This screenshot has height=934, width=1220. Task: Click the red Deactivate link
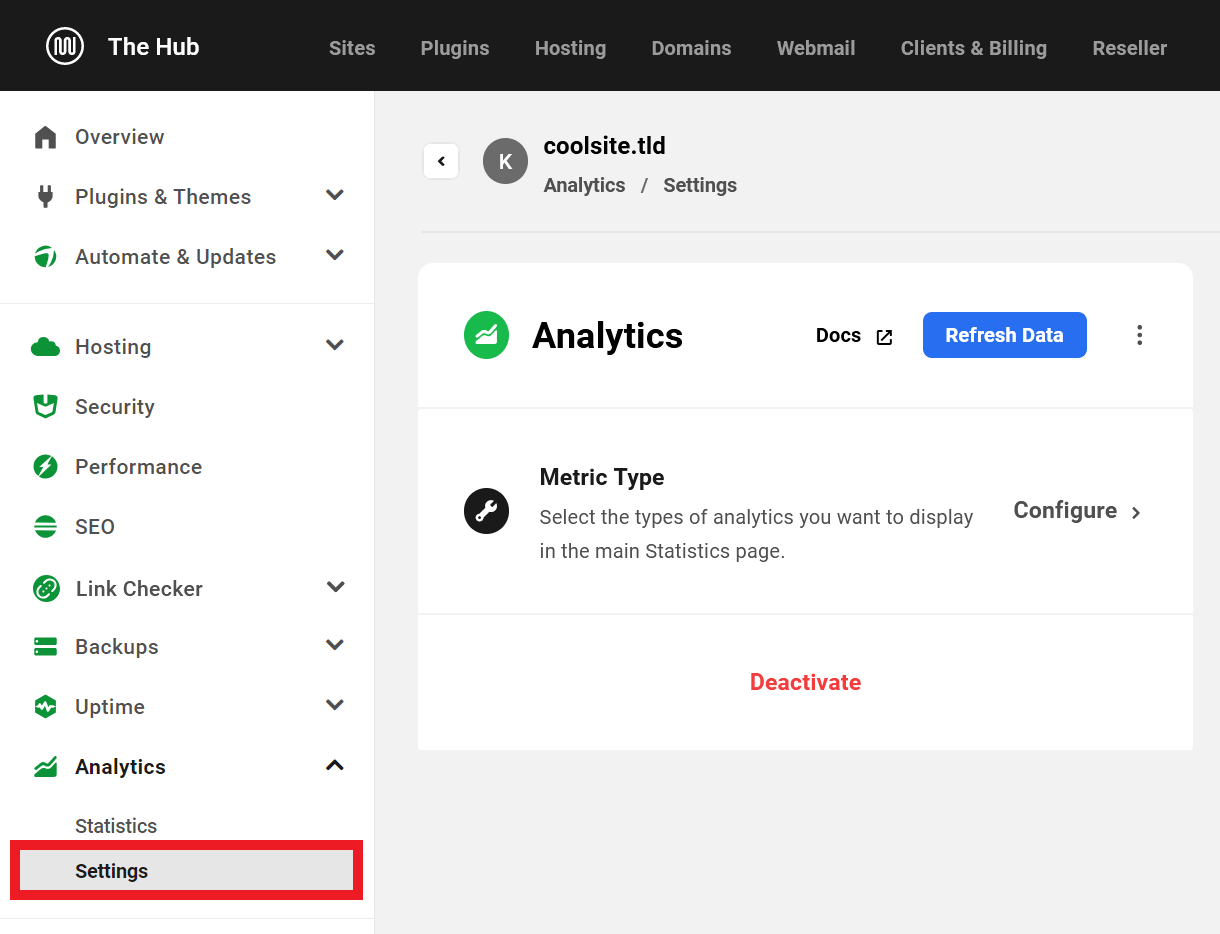point(805,682)
